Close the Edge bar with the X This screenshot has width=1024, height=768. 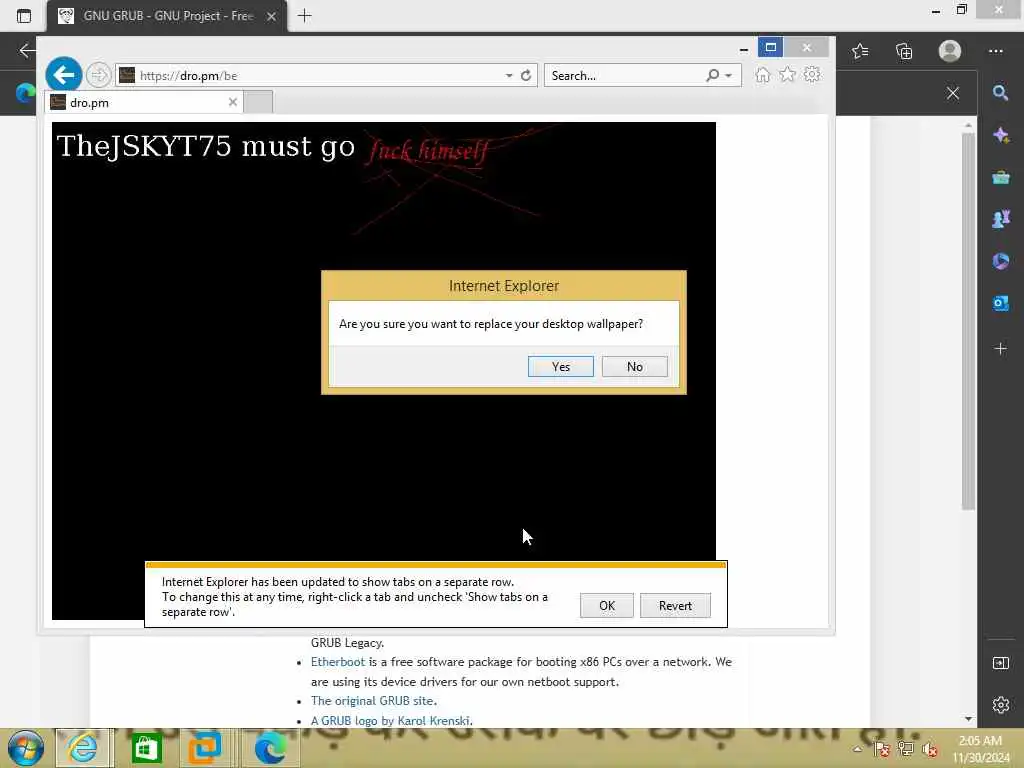[x=953, y=93]
